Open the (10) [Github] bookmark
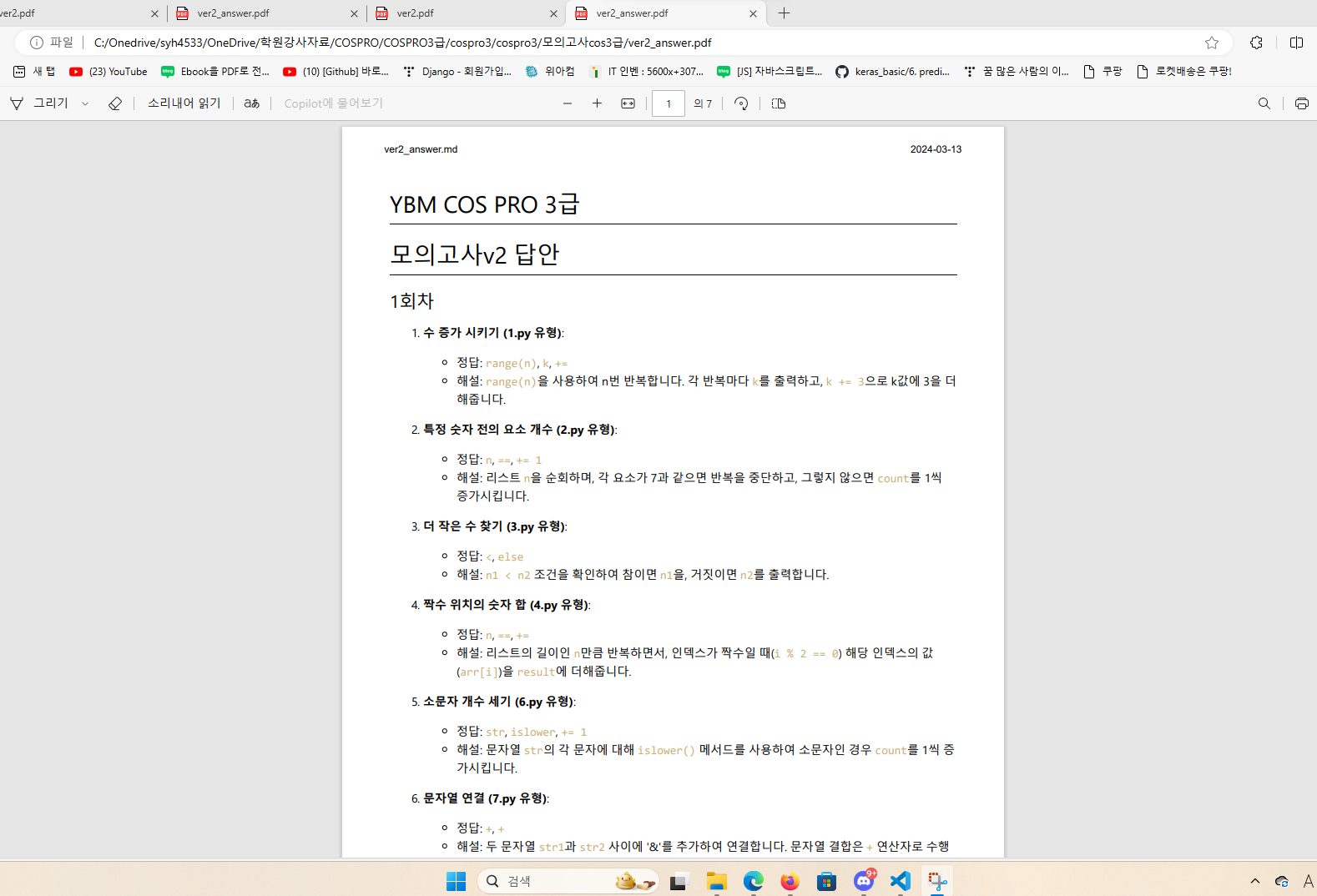Image resolution: width=1317 pixels, height=896 pixels. tap(336, 72)
